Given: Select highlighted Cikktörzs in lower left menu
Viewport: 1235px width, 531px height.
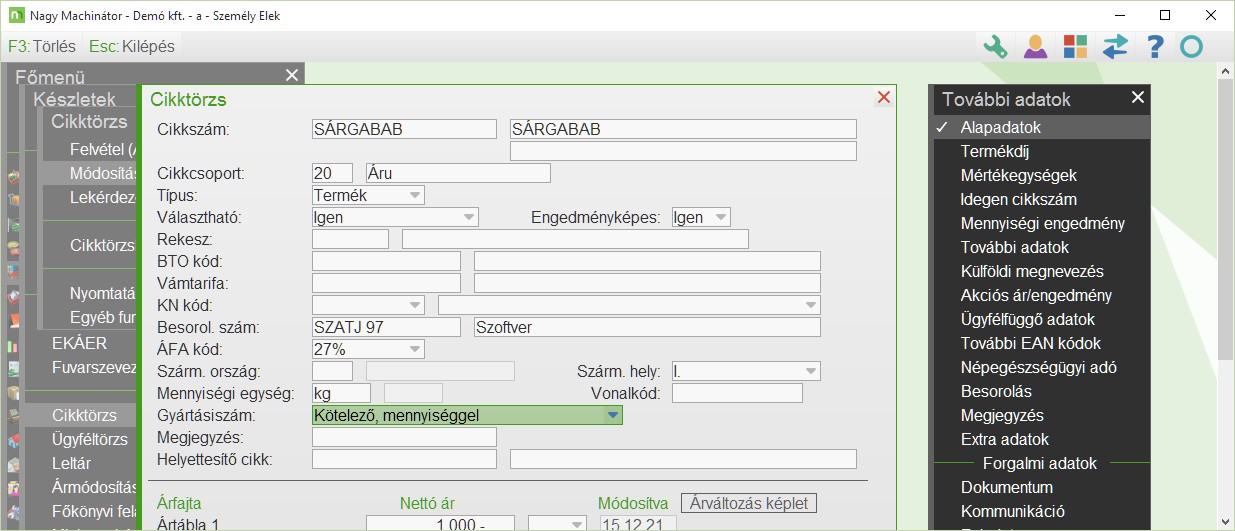Looking at the screenshot, I should 85,415.
